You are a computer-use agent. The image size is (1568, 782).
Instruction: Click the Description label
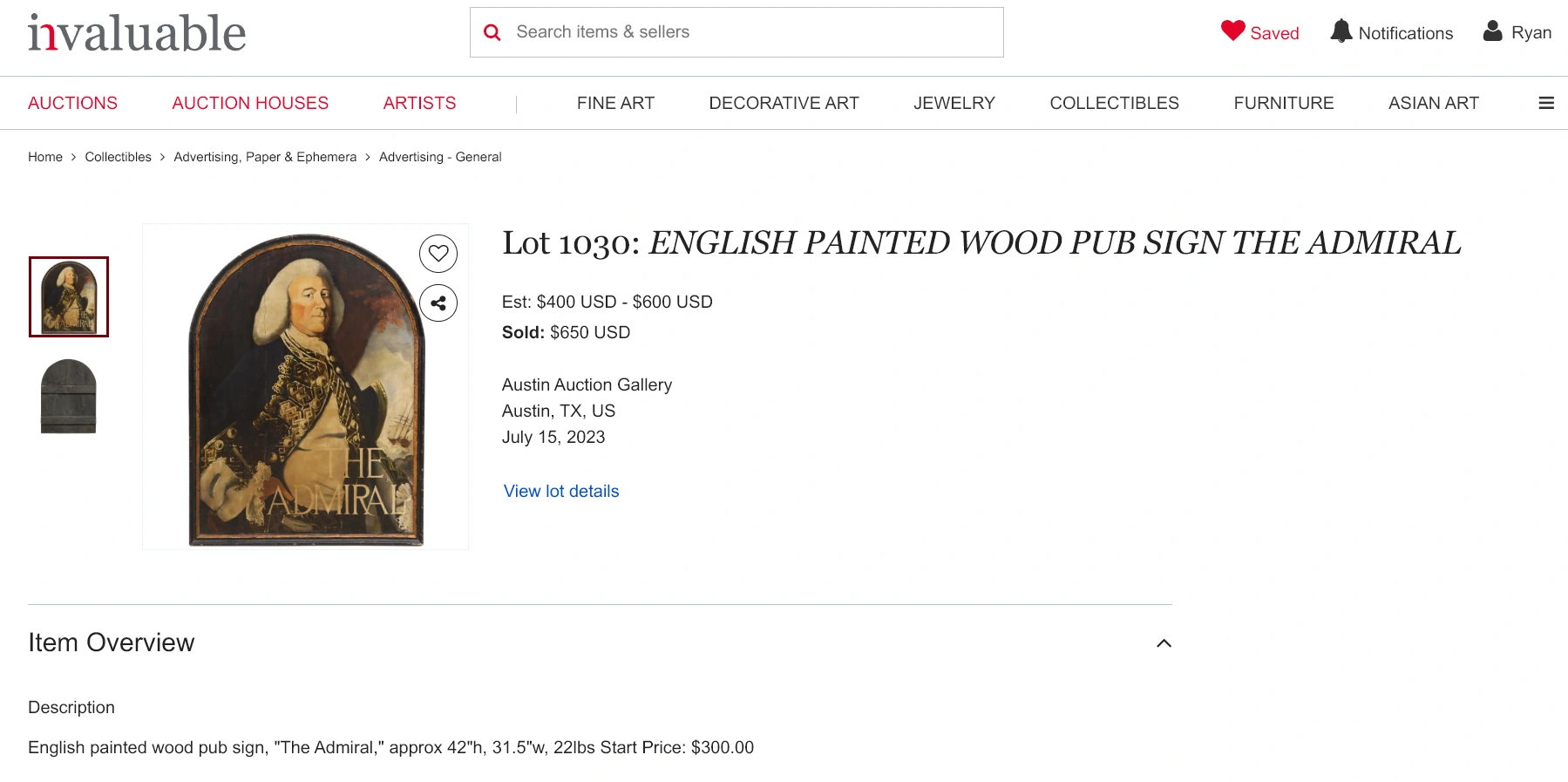point(71,707)
